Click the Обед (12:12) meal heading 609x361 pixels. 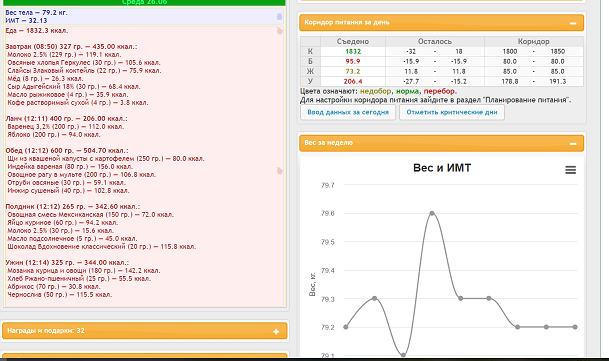click(67, 150)
